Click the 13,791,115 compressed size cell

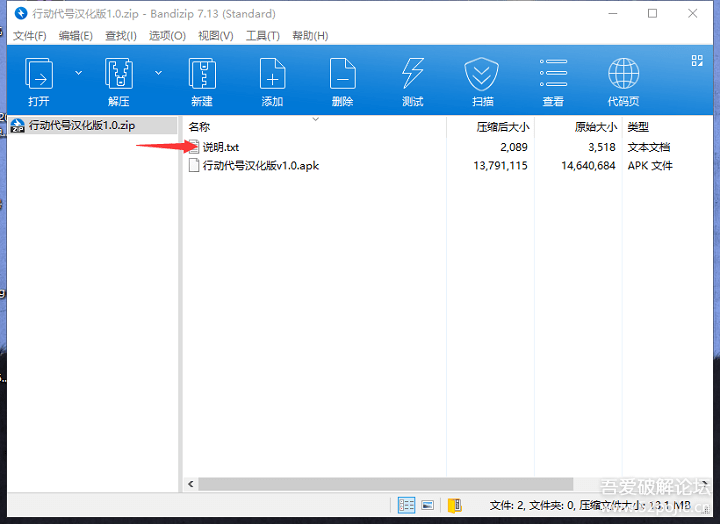tap(501, 166)
